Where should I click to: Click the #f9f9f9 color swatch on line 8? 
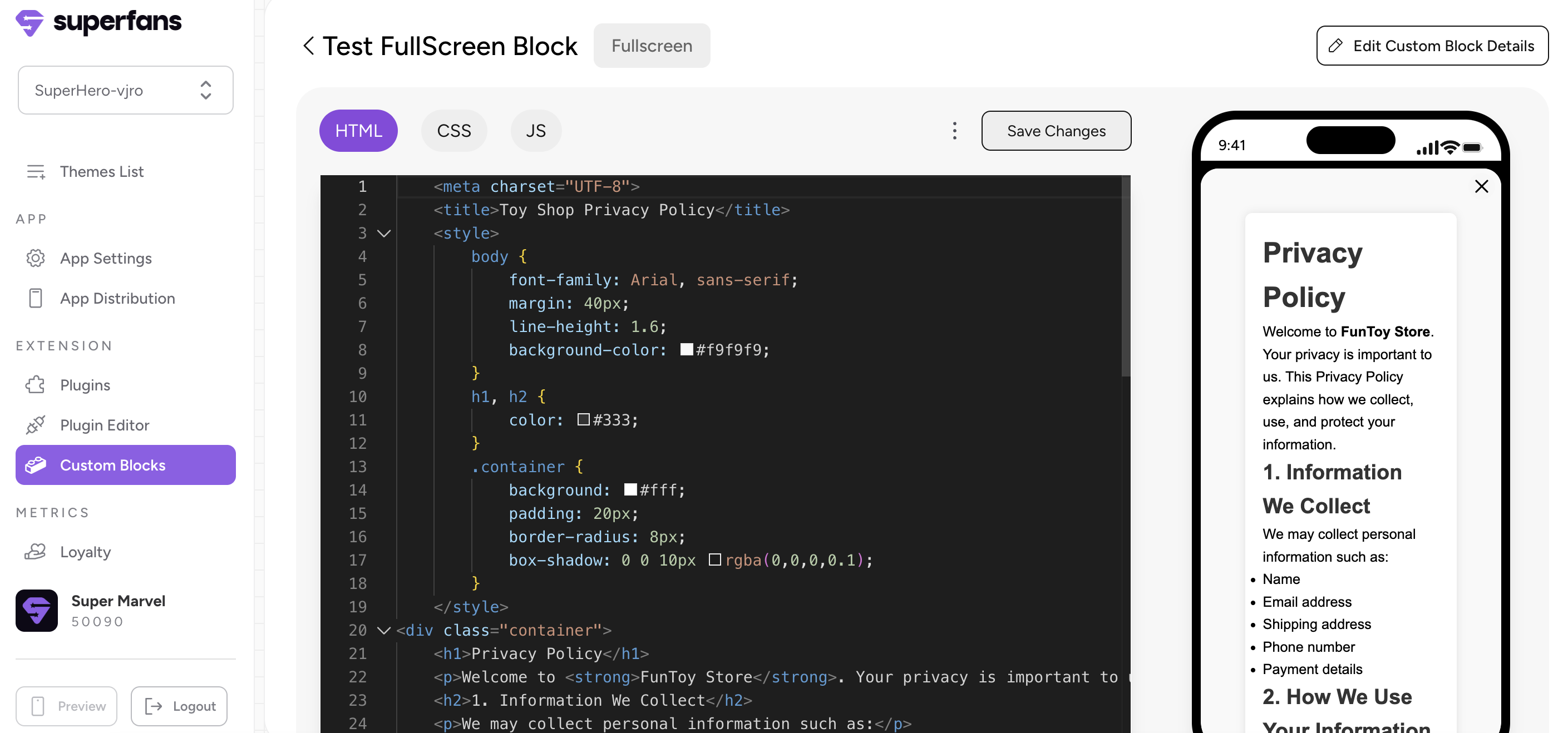pyautogui.click(x=686, y=350)
